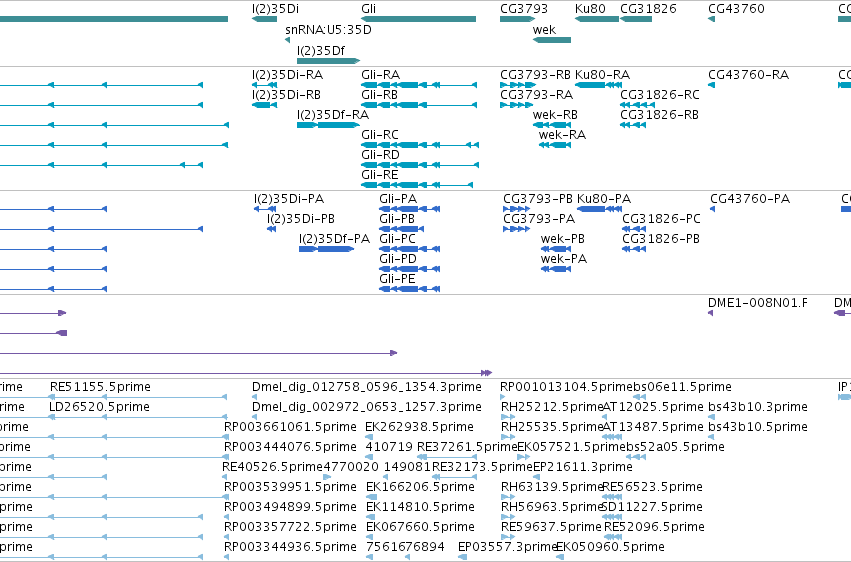Click the bs43b10.3prime EST label
Screen dimensions: 851x562
coord(758,407)
